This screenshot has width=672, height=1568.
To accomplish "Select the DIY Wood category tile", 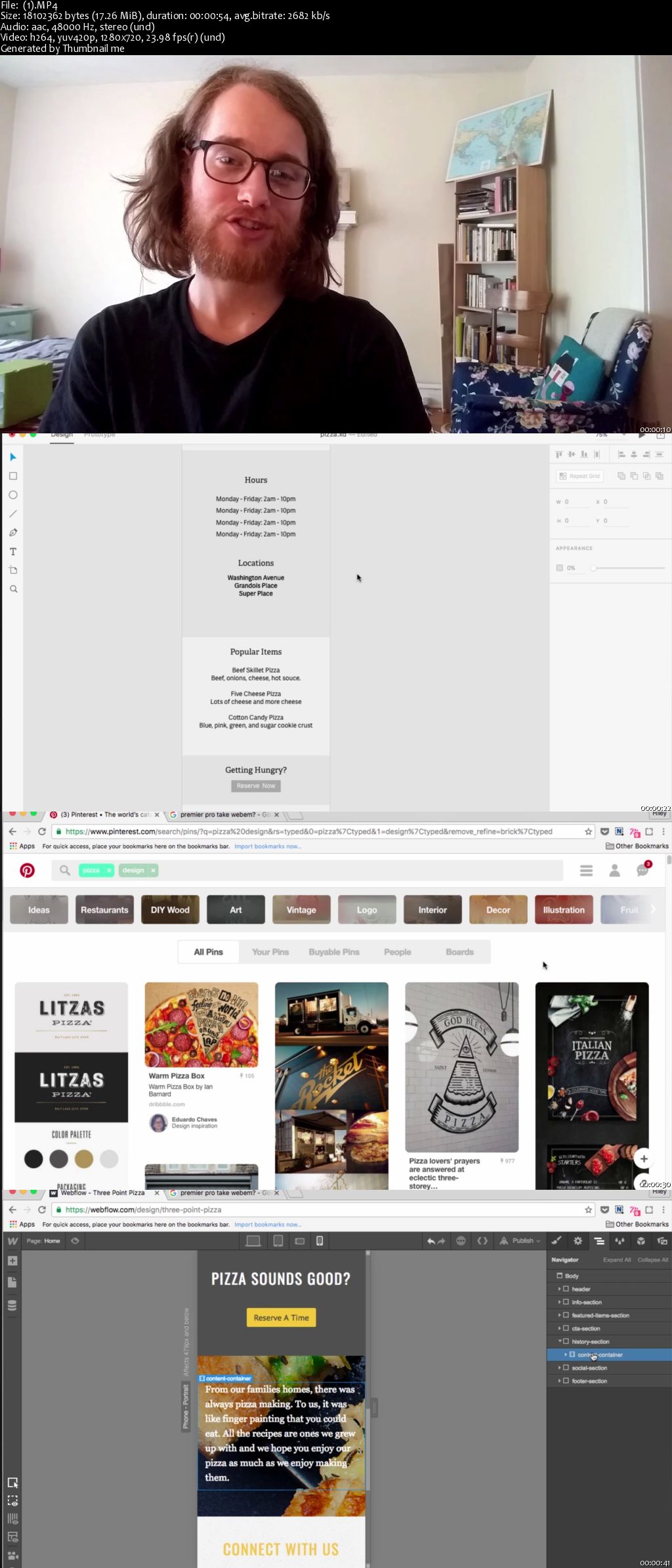I will pyautogui.click(x=170, y=910).
